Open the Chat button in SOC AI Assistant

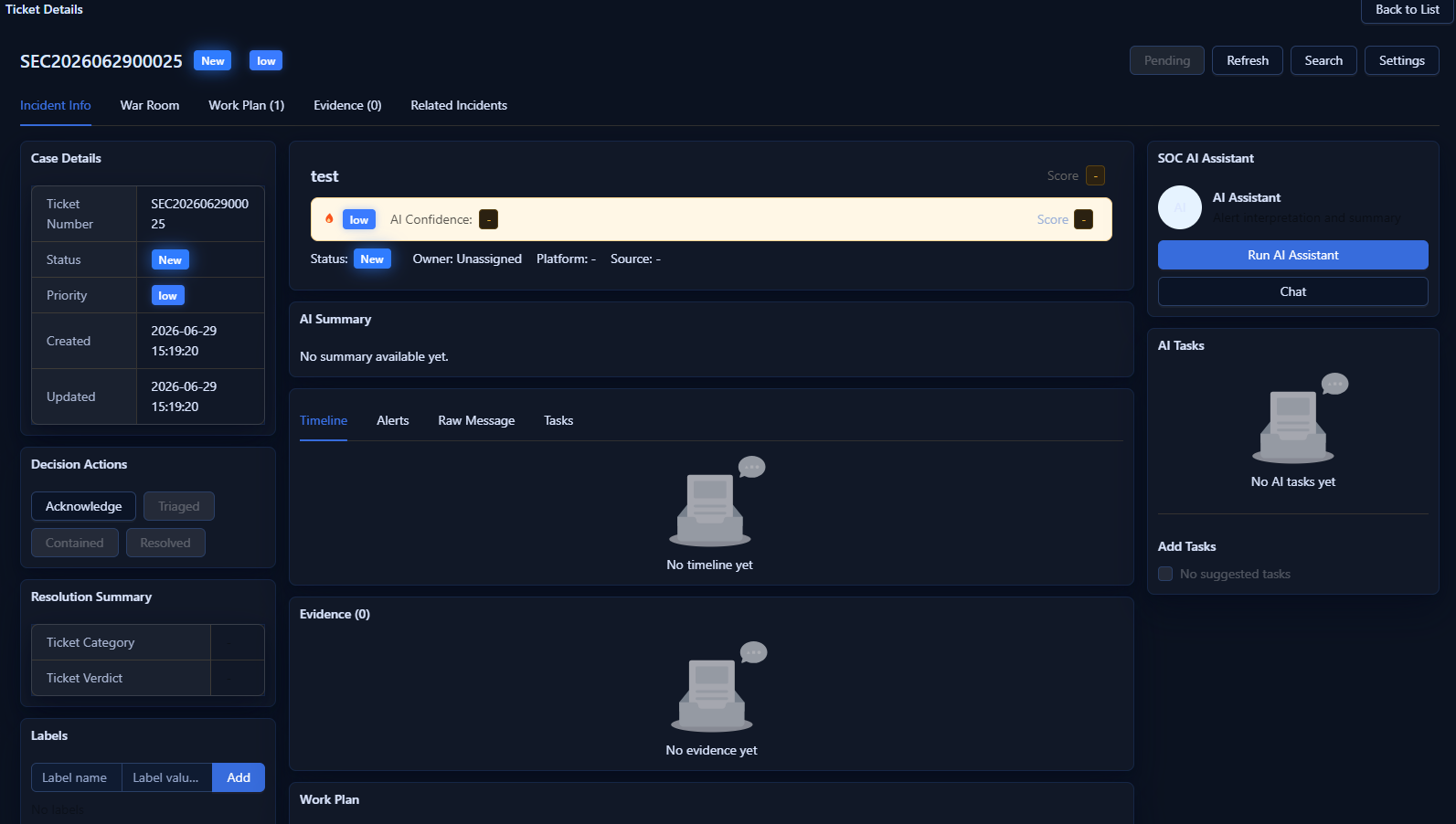pos(1292,291)
